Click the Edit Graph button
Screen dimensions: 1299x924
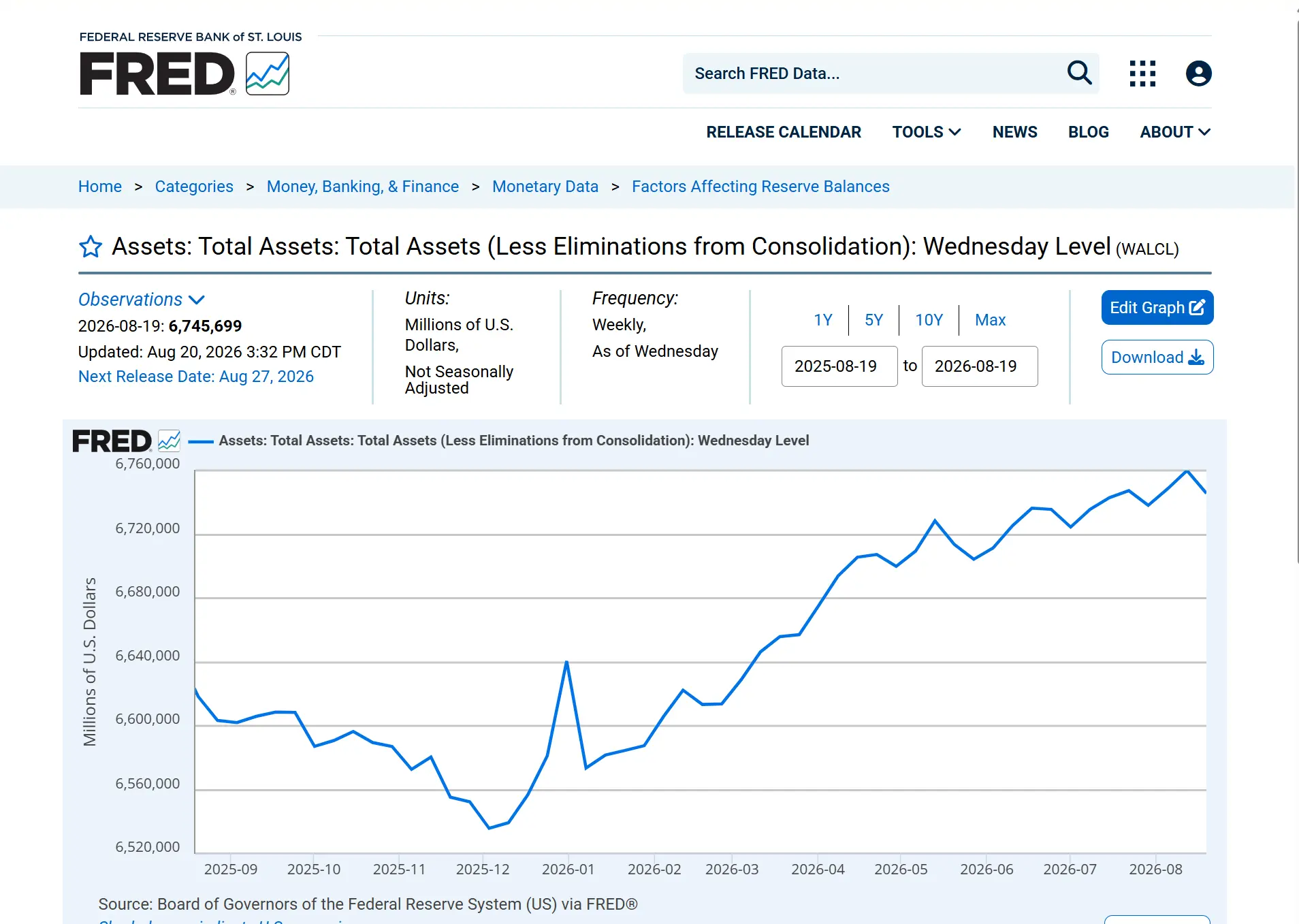pyautogui.click(x=1157, y=308)
